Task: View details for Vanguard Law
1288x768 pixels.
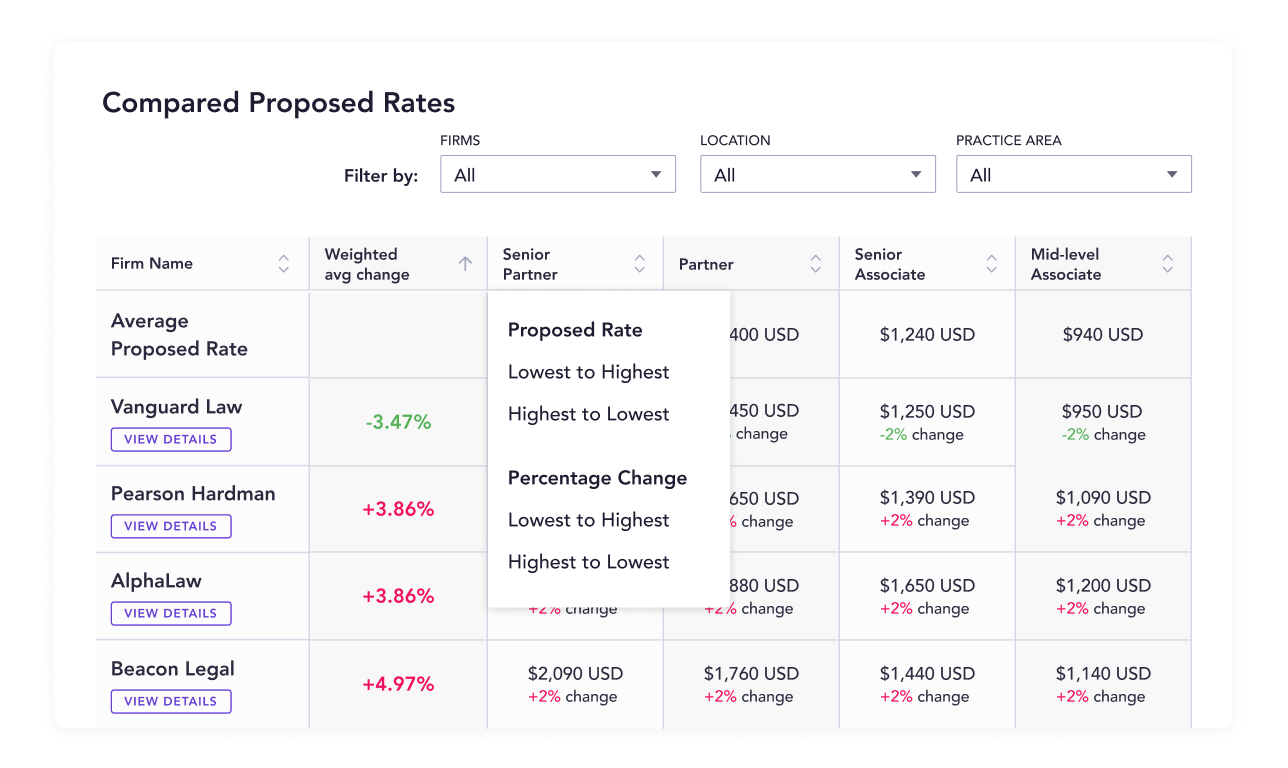Action: pos(170,439)
